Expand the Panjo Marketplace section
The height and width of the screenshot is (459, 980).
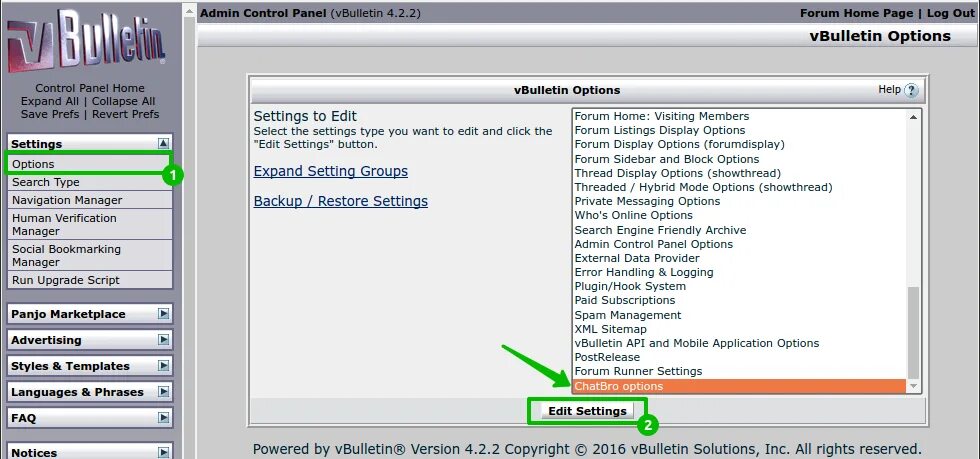tap(163, 313)
